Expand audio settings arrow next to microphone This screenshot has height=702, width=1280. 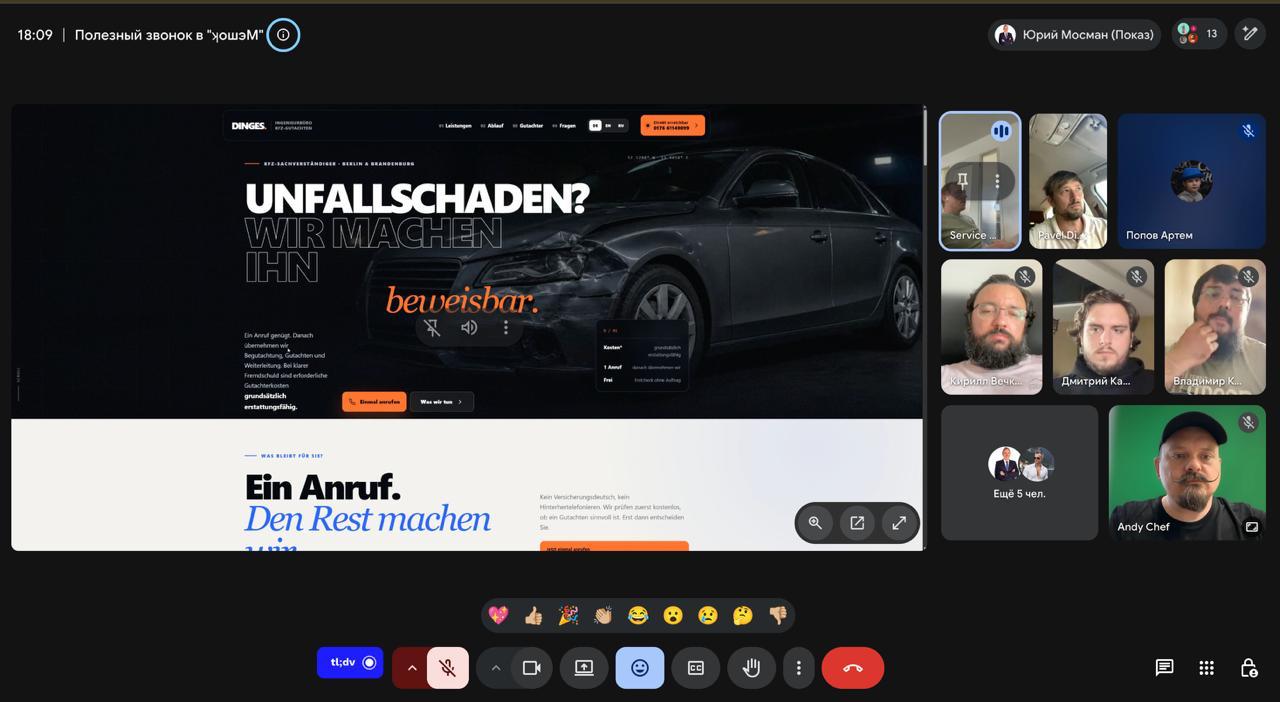[x=410, y=668]
